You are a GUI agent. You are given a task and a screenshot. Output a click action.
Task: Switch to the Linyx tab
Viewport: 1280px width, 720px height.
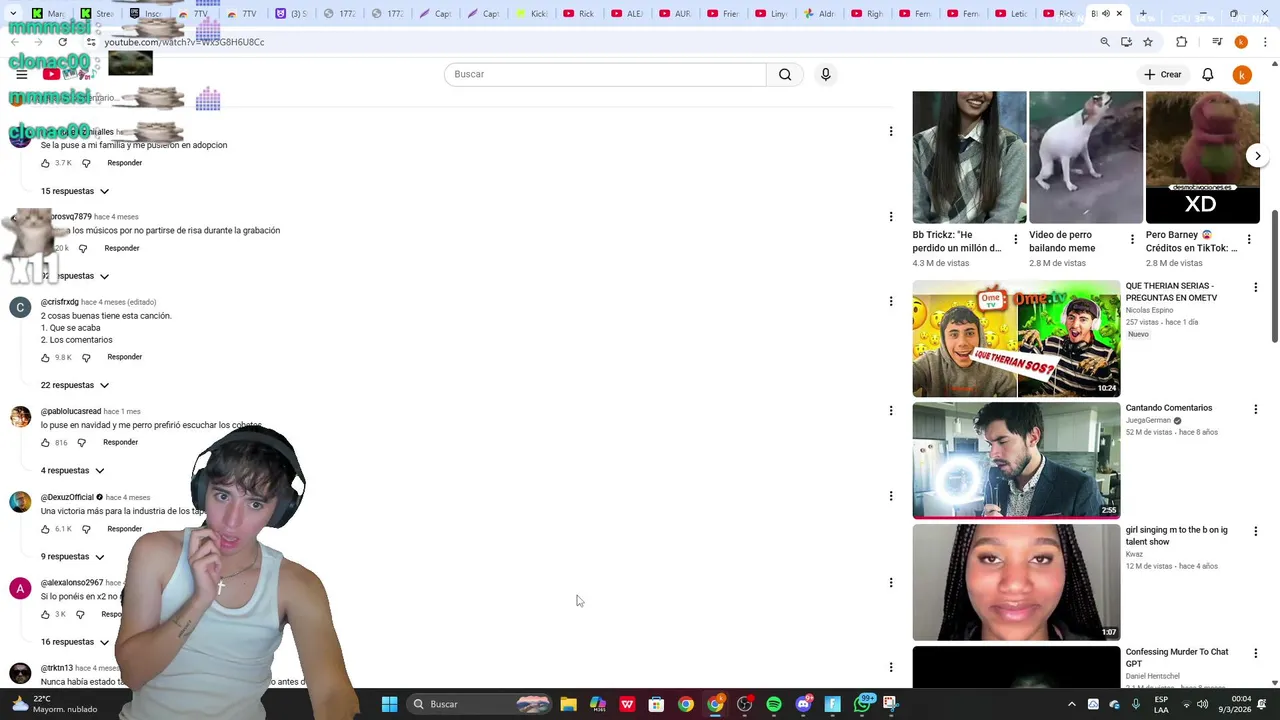pyautogui.click(x=774, y=14)
